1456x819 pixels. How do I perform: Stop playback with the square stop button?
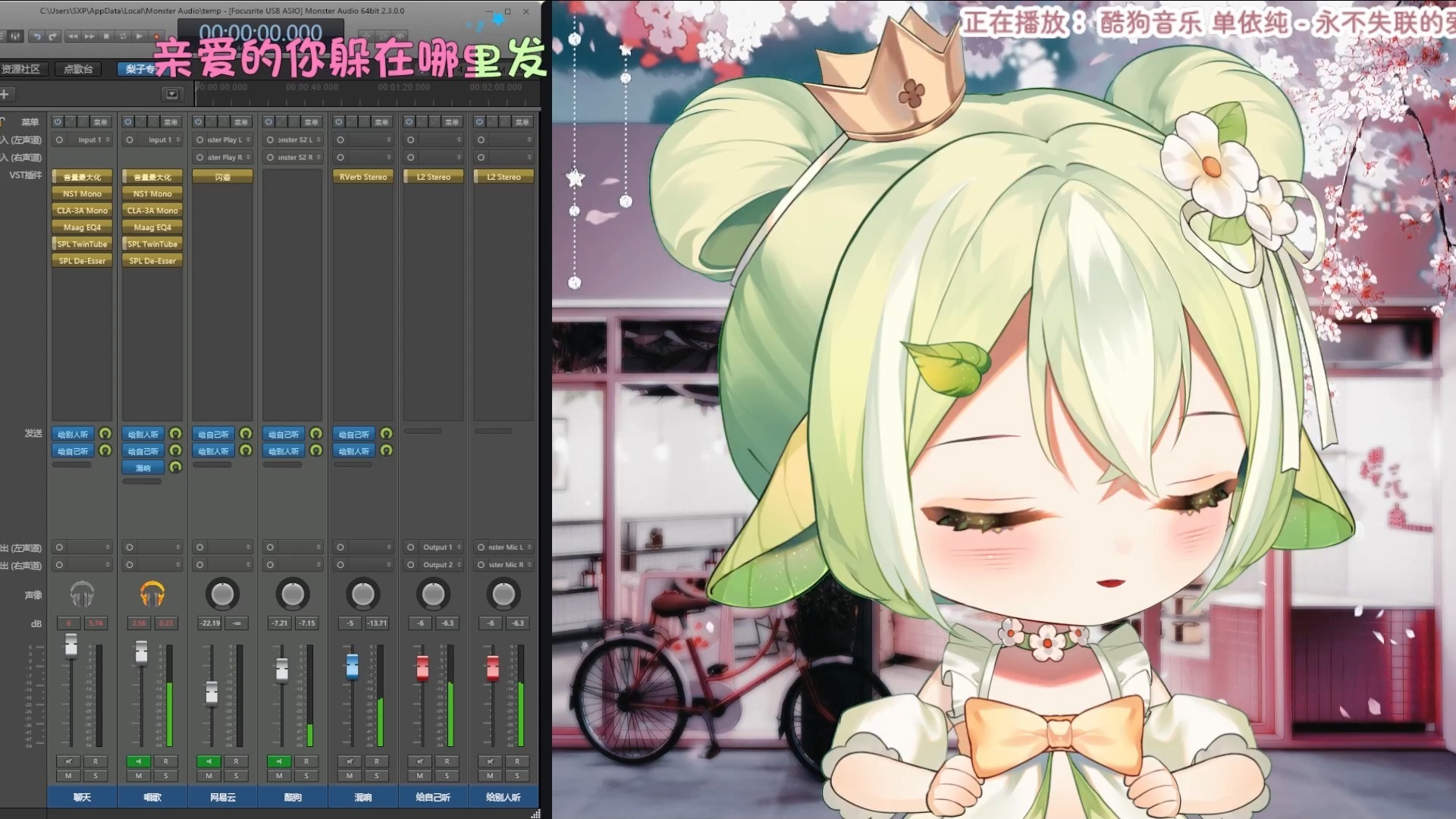pos(106,36)
